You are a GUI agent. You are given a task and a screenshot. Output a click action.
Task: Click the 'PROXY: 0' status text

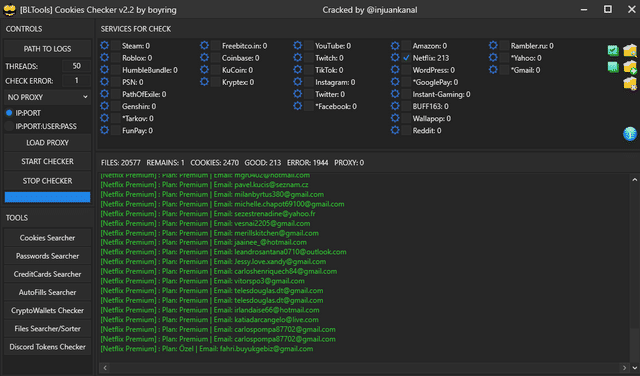pos(349,162)
